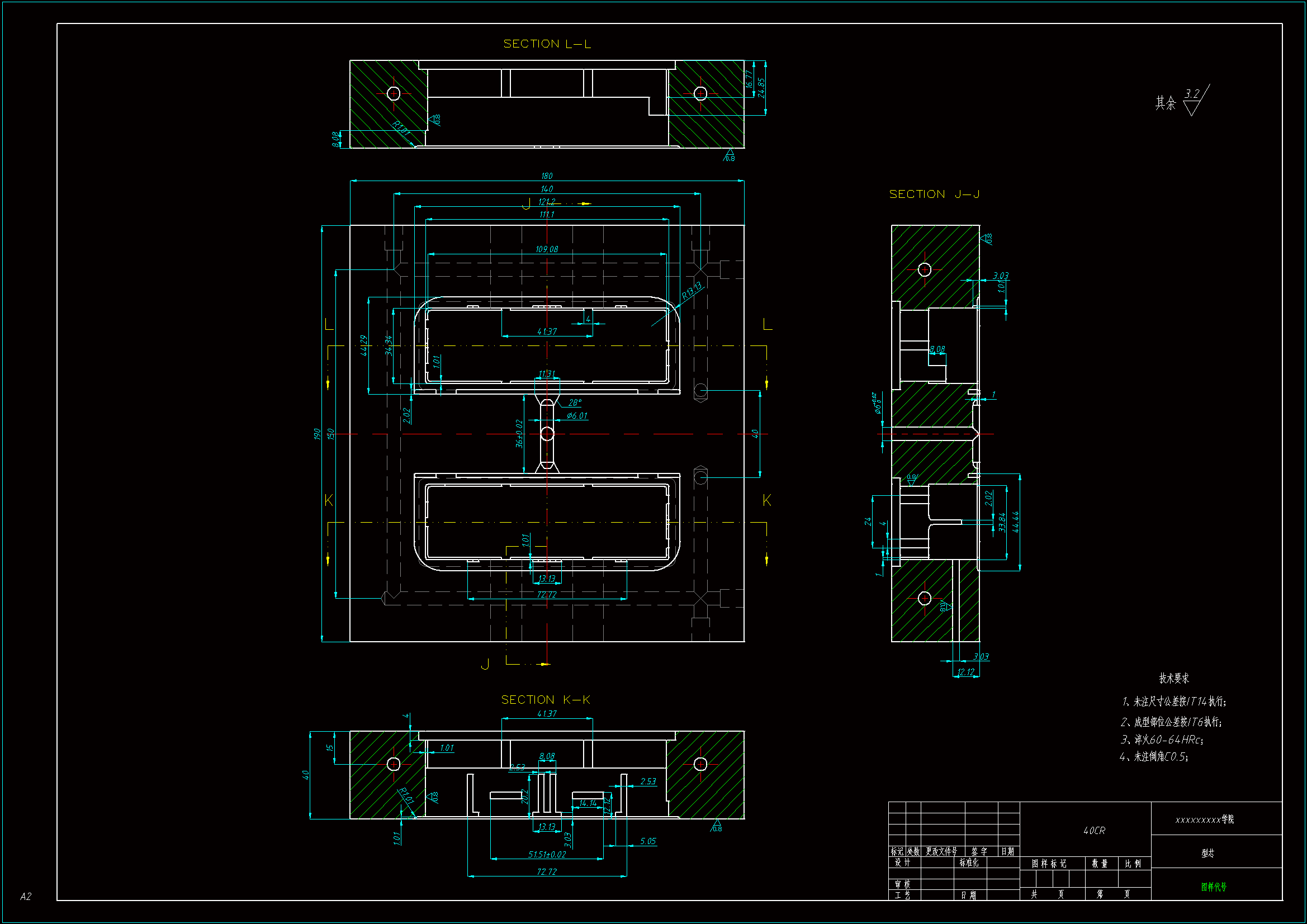The image size is (1307, 924).
Task: Click the 技术要求 heading
Action: point(1174,678)
